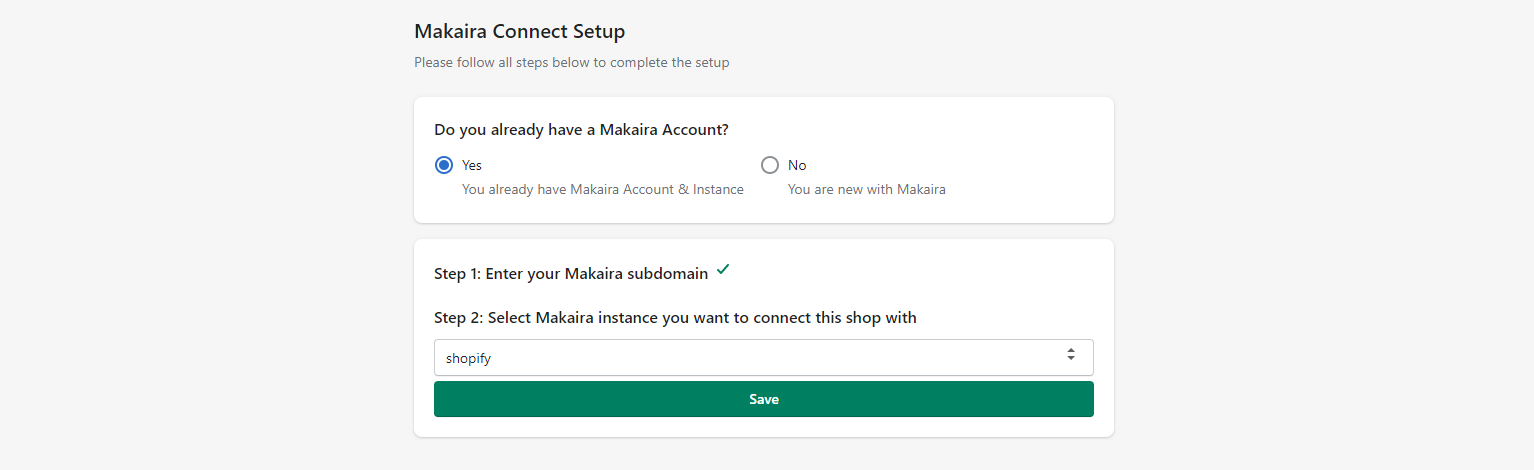Click the gray page background left of the cards

[x=200, y=250]
